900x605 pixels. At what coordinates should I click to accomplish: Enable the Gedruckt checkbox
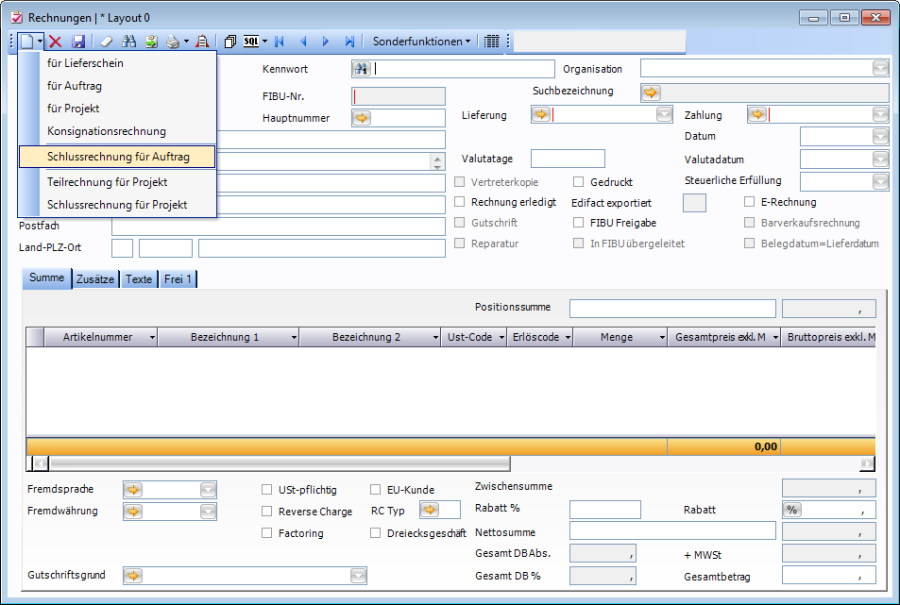[579, 182]
